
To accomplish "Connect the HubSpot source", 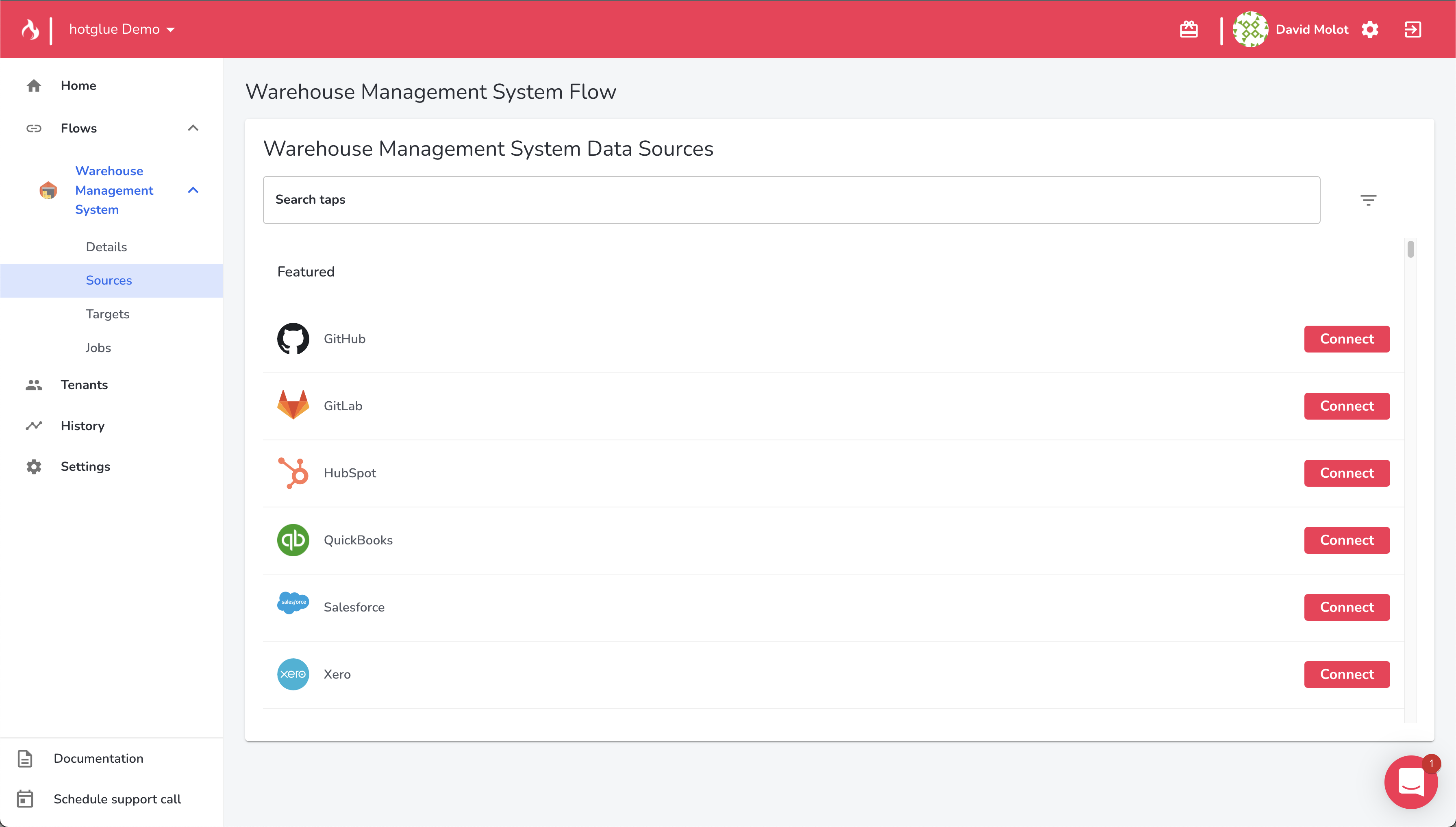I will coord(1347,473).
